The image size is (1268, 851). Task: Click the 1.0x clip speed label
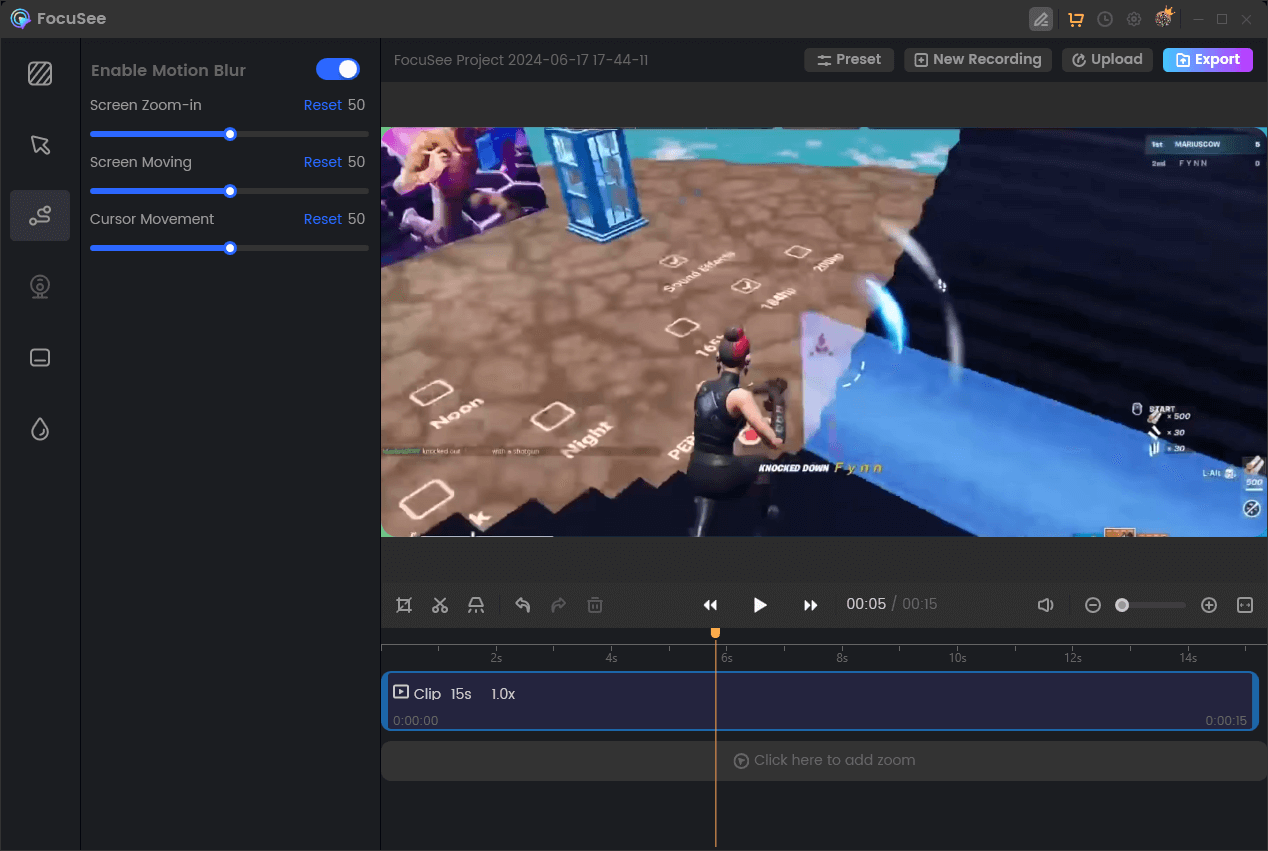503,694
